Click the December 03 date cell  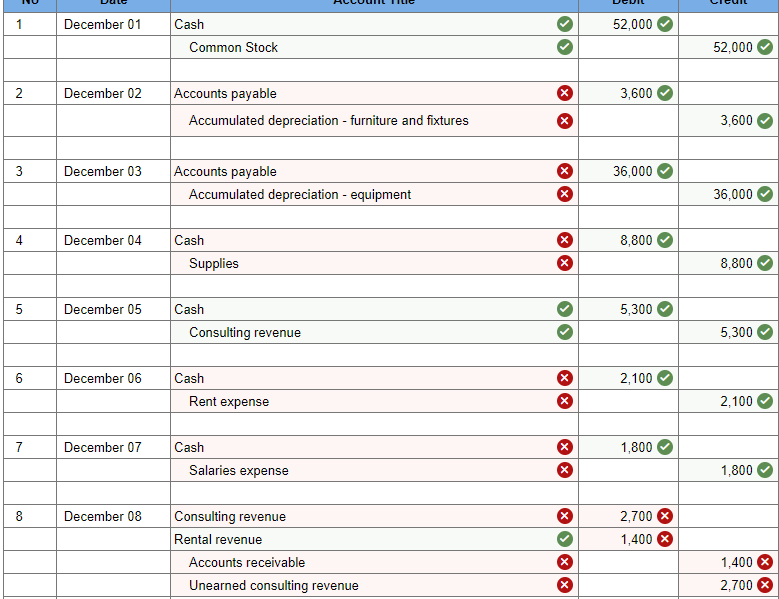113,171
